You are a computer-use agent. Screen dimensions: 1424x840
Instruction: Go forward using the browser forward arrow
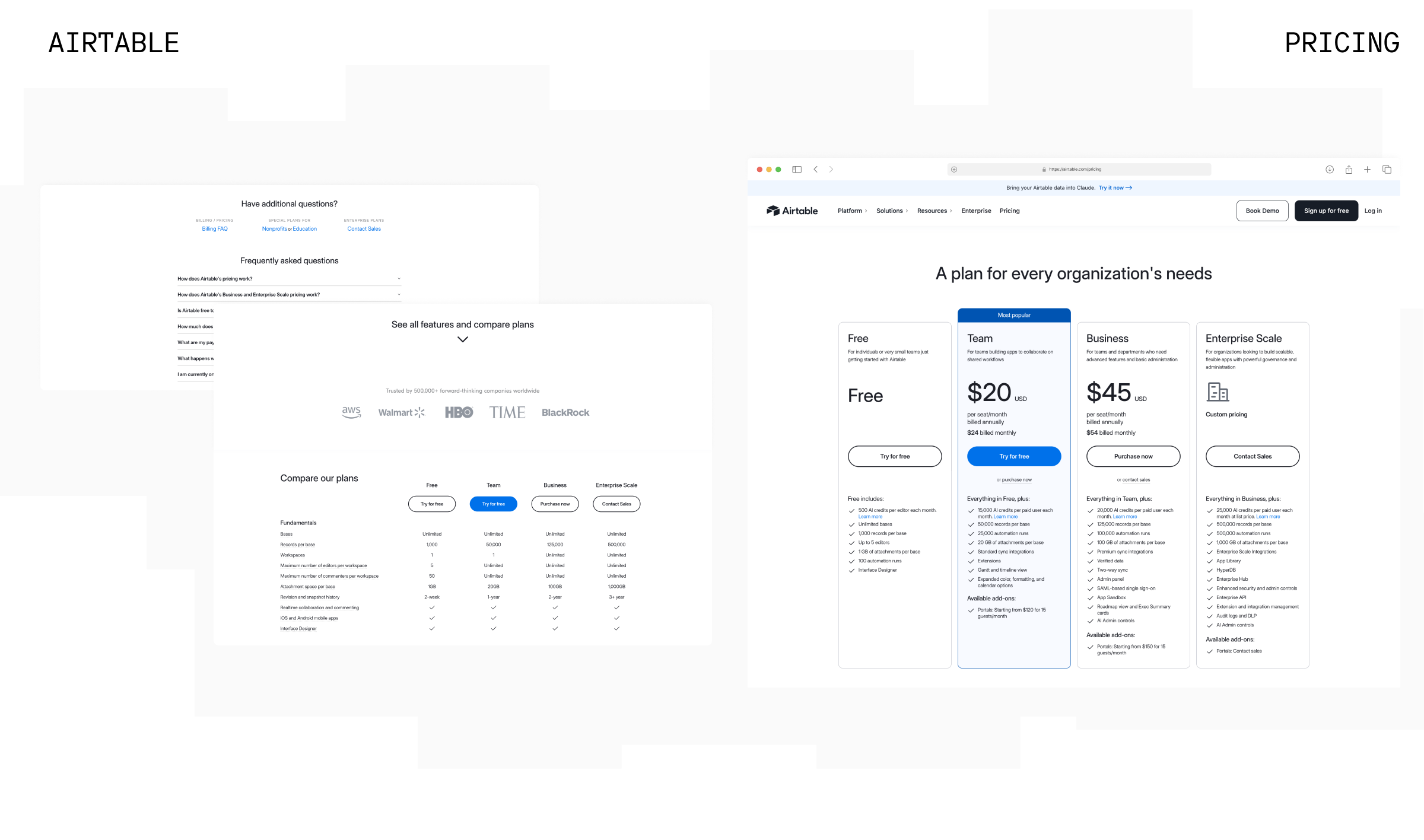tap(831, 170)
